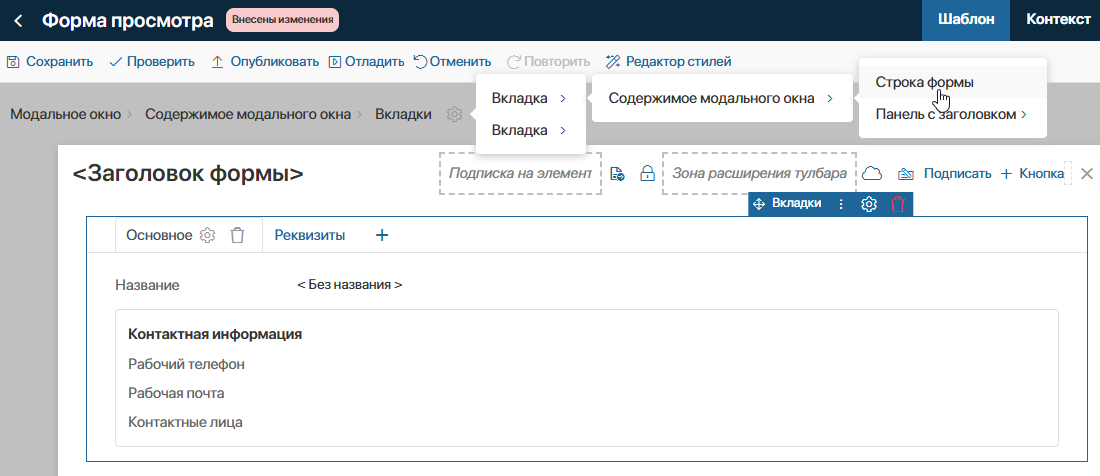
Task: Select Вкладки in the breadcrumb
Action: point(403,114)
